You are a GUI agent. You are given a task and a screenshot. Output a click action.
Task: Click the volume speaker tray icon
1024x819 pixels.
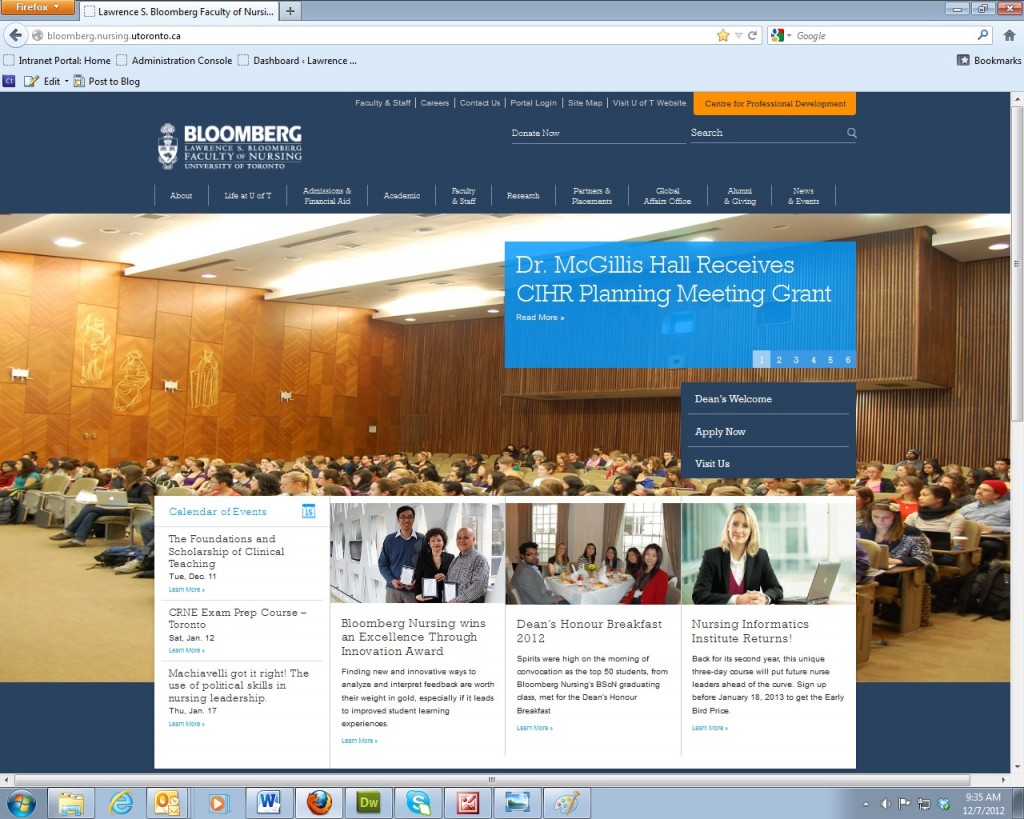click(x=886, y=803)
